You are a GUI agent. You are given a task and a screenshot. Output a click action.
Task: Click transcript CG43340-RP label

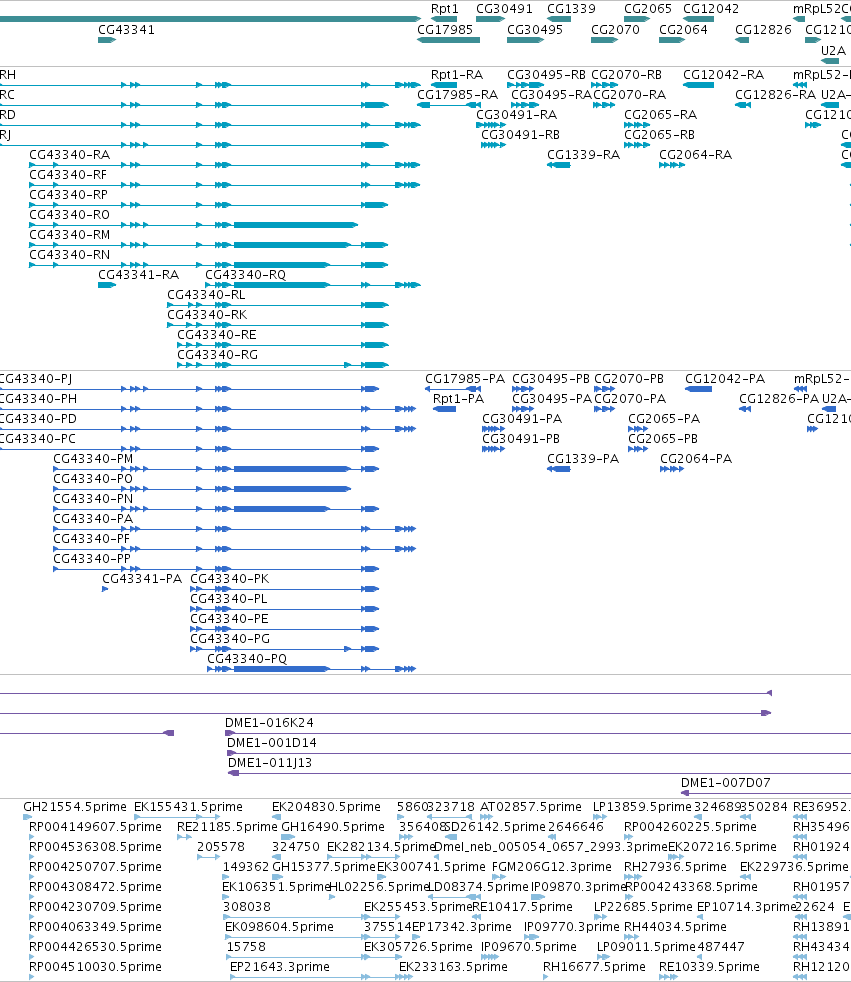click(68, 195)
